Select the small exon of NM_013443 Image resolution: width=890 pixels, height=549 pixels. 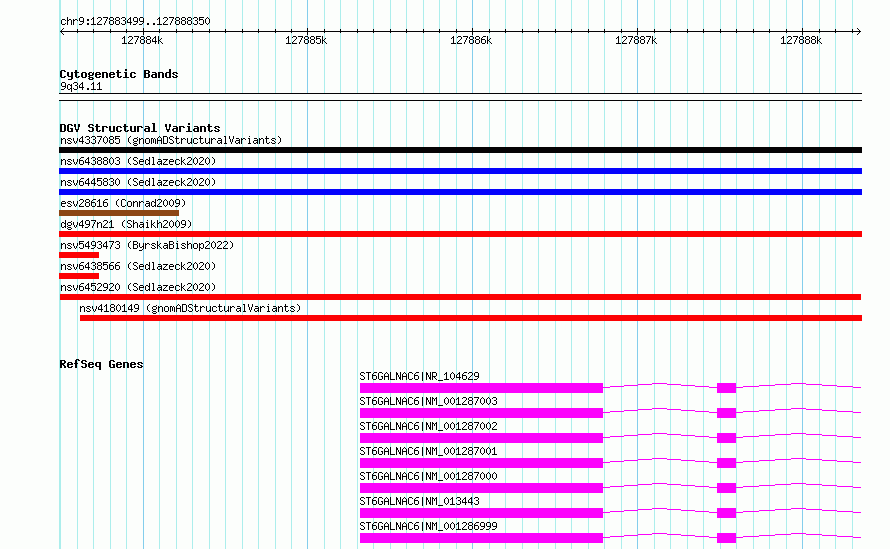(727, 513)
